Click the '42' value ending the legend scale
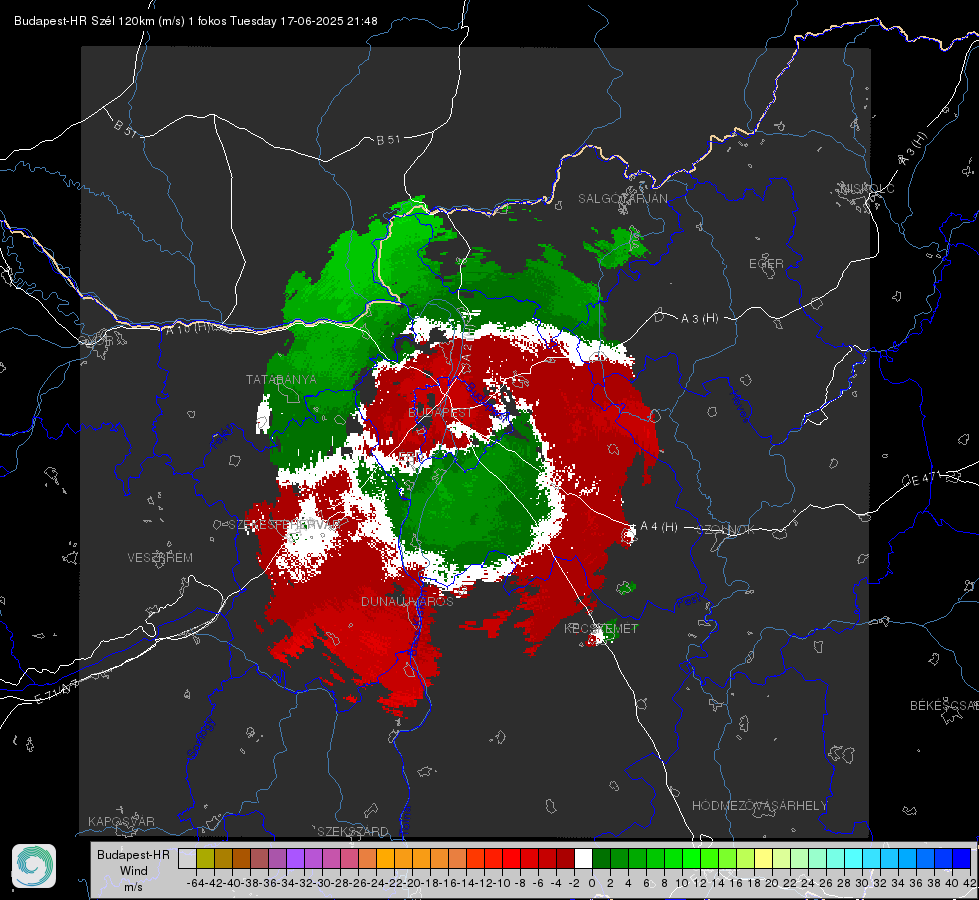 coord(969,883)
